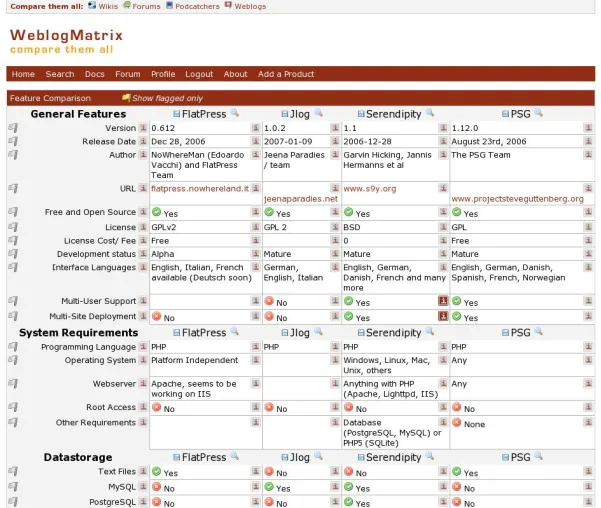Collapse Serendipity column icon in Datastorage
This screenshot has width=601, height=508.
[361, 457]
